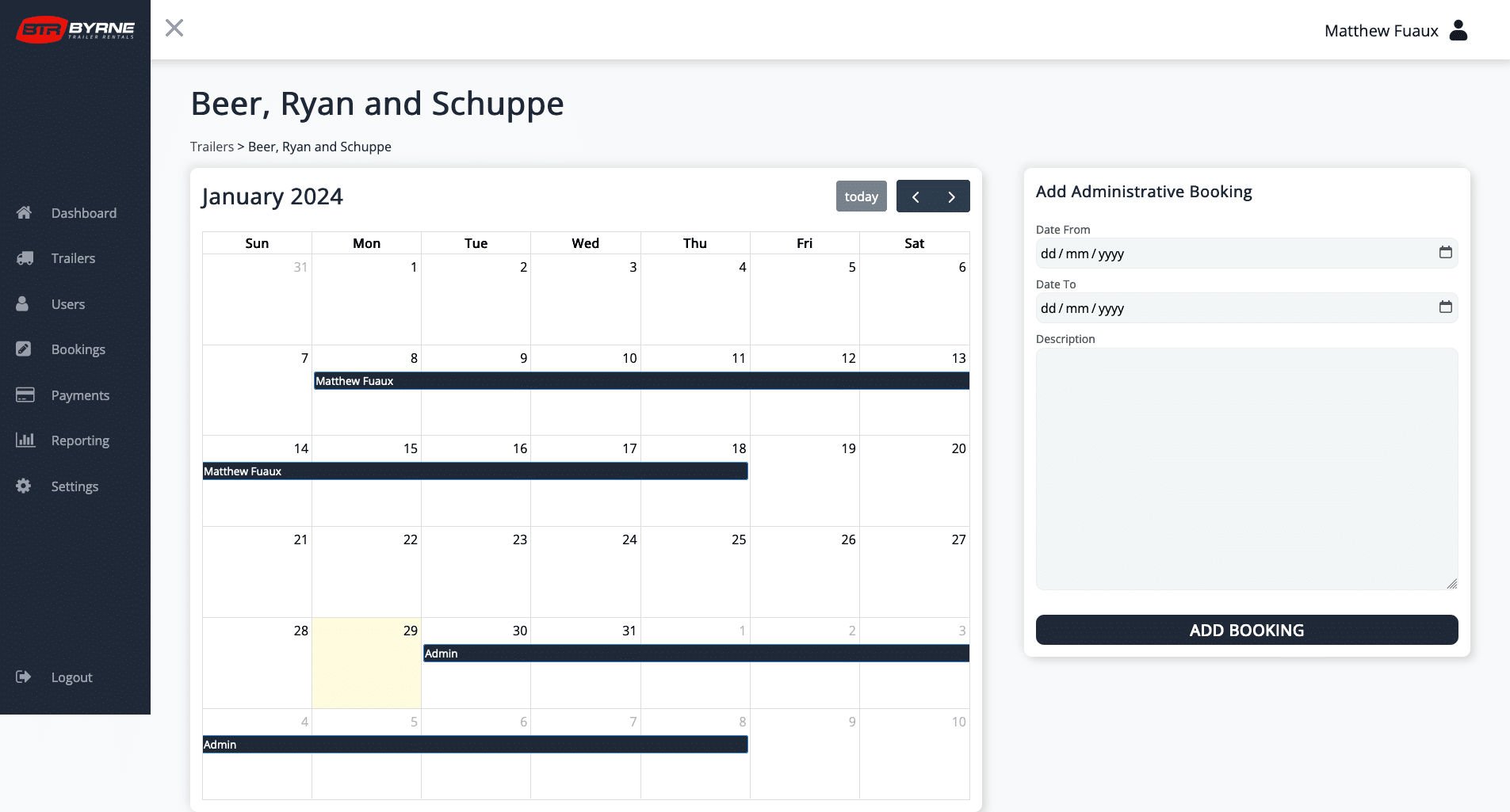Go to the previous month
The height and width of the screenshot is (812, 1510).
point(916,196)
